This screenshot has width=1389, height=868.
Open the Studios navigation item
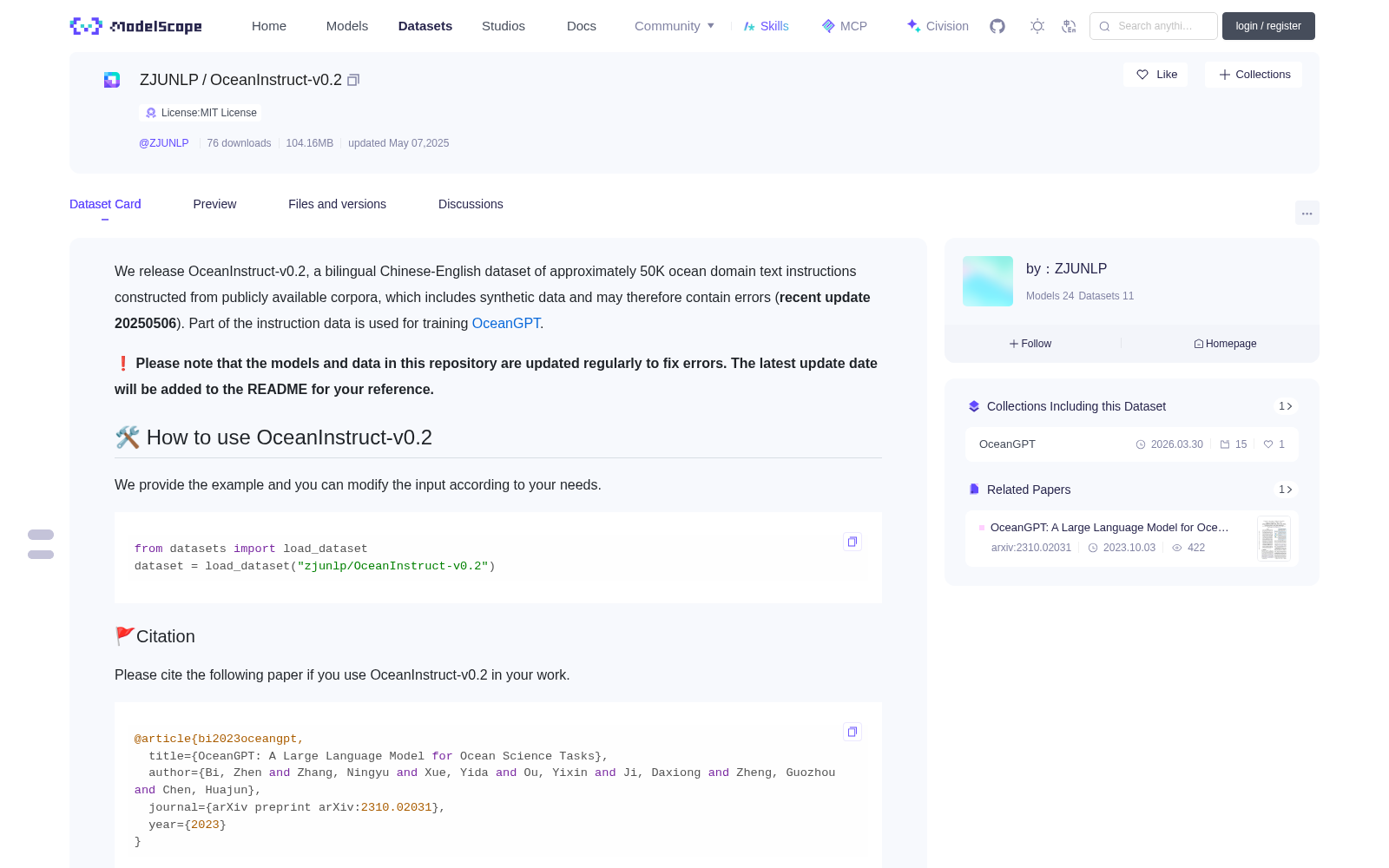[504, 26]
